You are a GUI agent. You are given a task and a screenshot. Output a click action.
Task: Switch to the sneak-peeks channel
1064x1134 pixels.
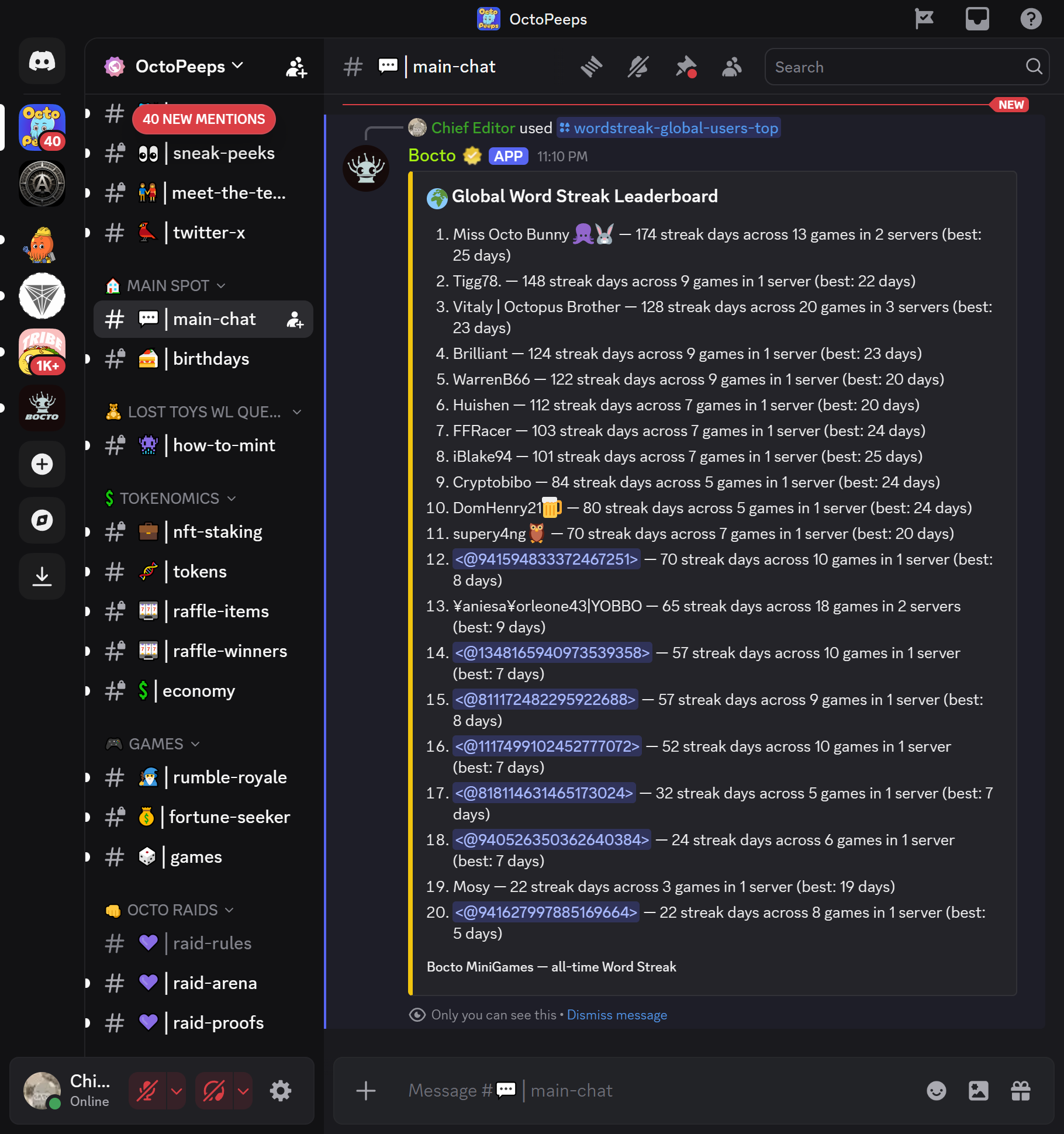coord(203,153)
